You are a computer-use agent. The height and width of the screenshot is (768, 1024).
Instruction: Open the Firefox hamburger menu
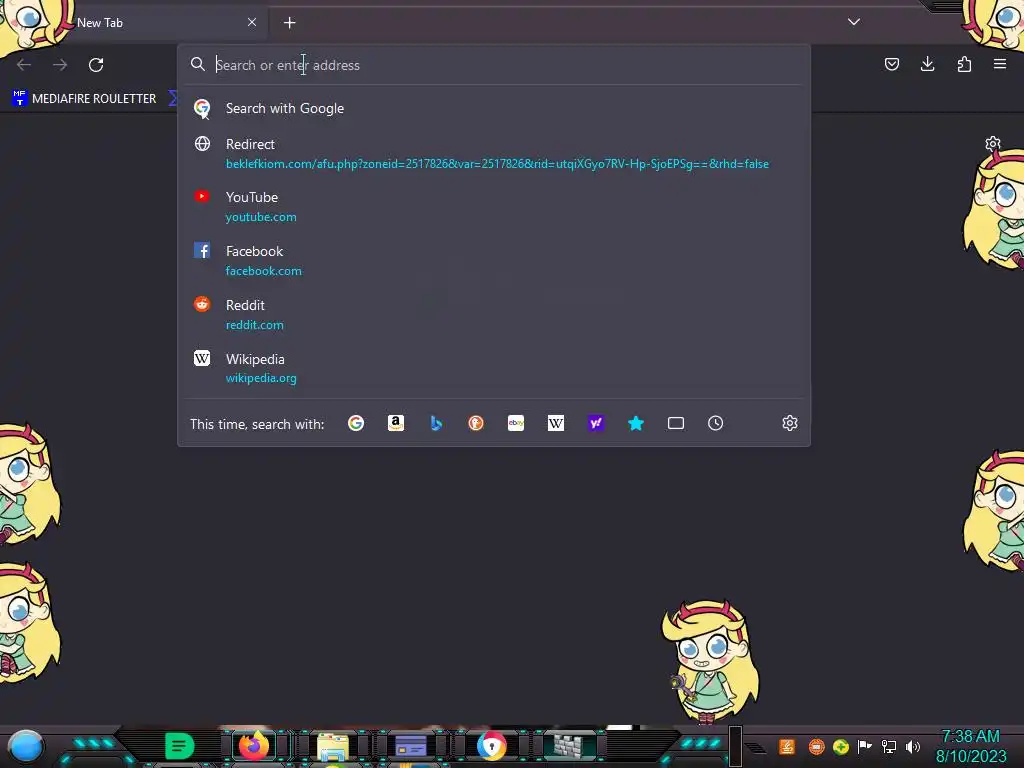(1000, 64)
